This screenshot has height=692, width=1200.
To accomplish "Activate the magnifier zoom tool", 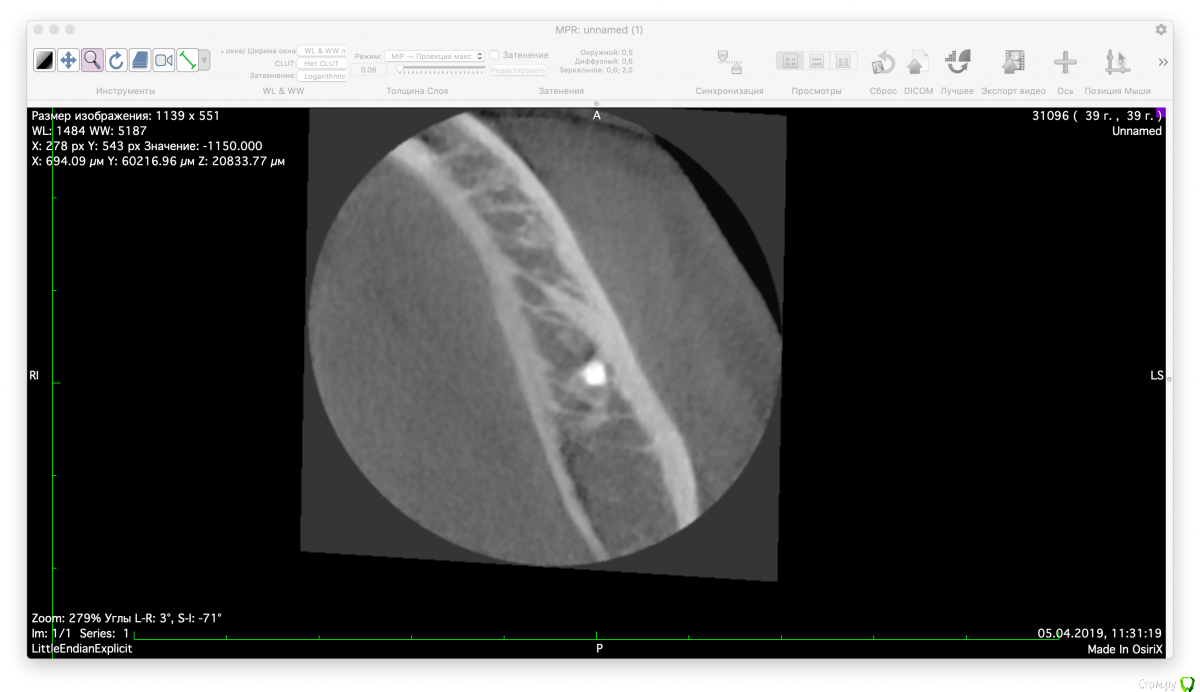I will click(92, 61).
